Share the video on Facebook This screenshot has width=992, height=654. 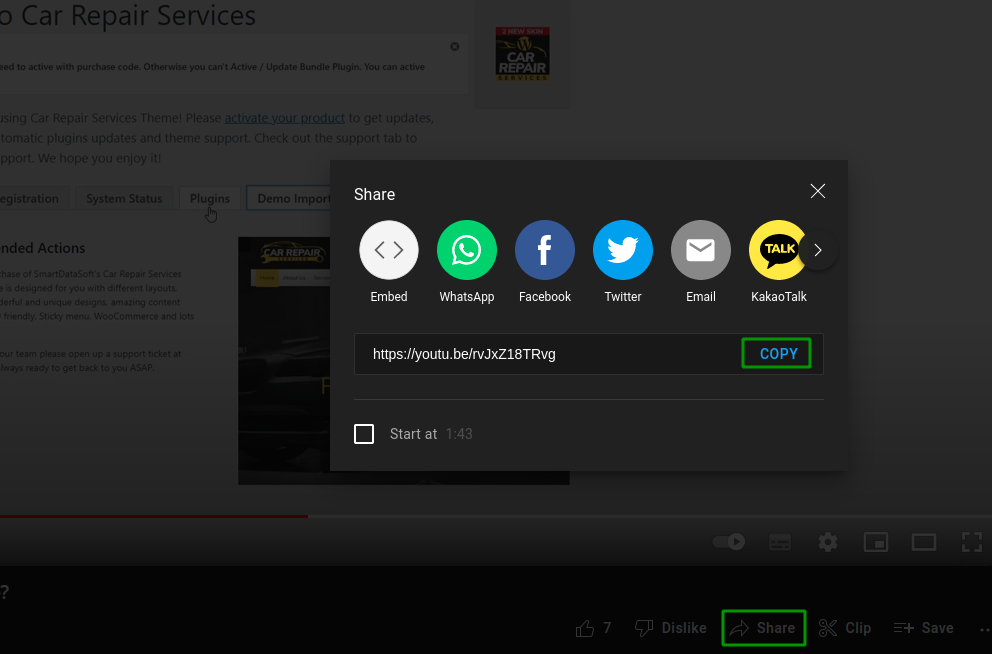click(x=545, y=250)
